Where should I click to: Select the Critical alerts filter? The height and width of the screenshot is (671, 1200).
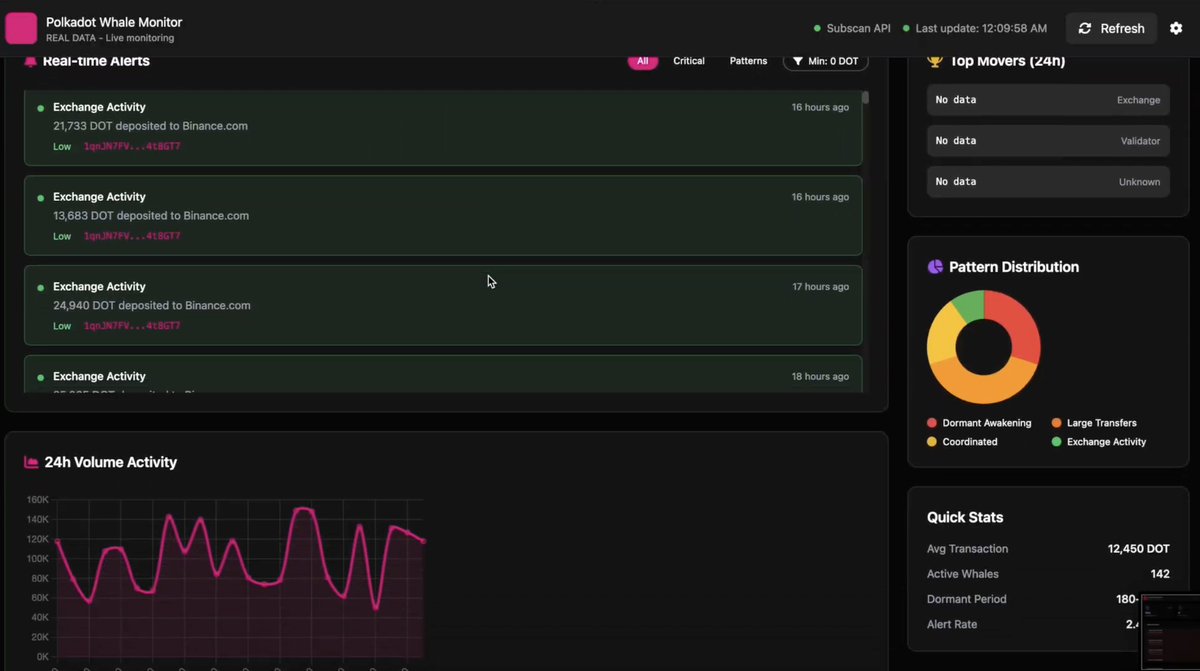689,61
